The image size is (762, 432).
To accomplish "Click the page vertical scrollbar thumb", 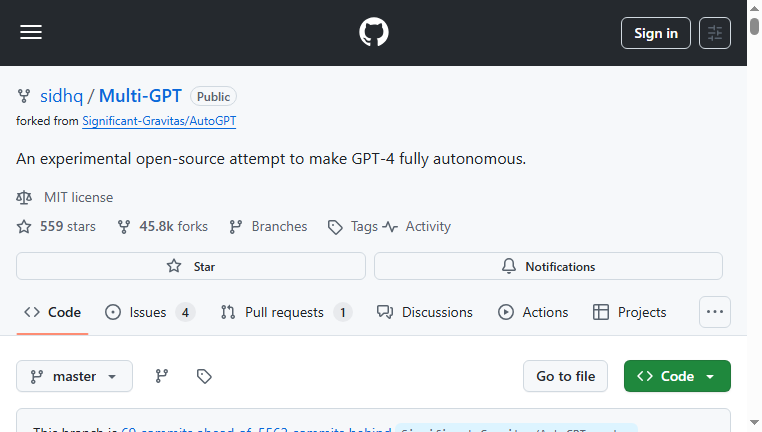I will (754, 25).
